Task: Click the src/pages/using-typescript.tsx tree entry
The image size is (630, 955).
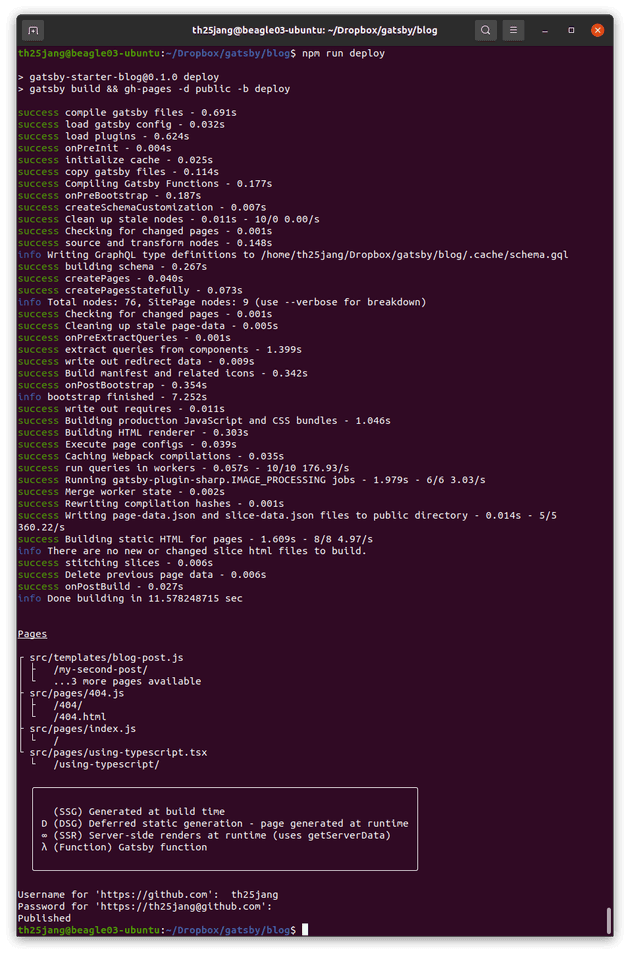Action: pyautogui.click(x=118, y=752)
